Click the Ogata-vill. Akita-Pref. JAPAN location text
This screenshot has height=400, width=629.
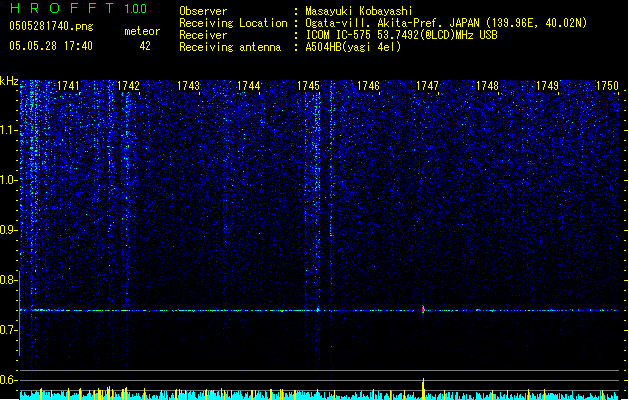point(446,23)
